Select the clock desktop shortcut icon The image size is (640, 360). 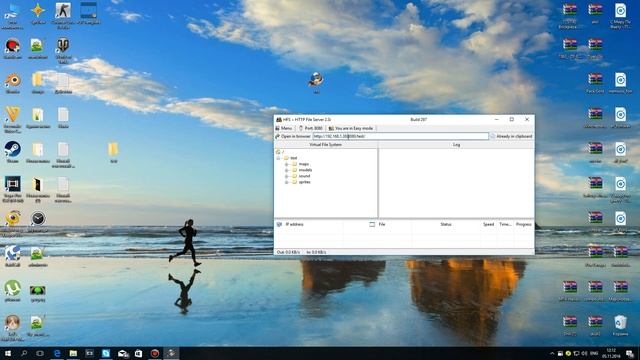point(38,222)
